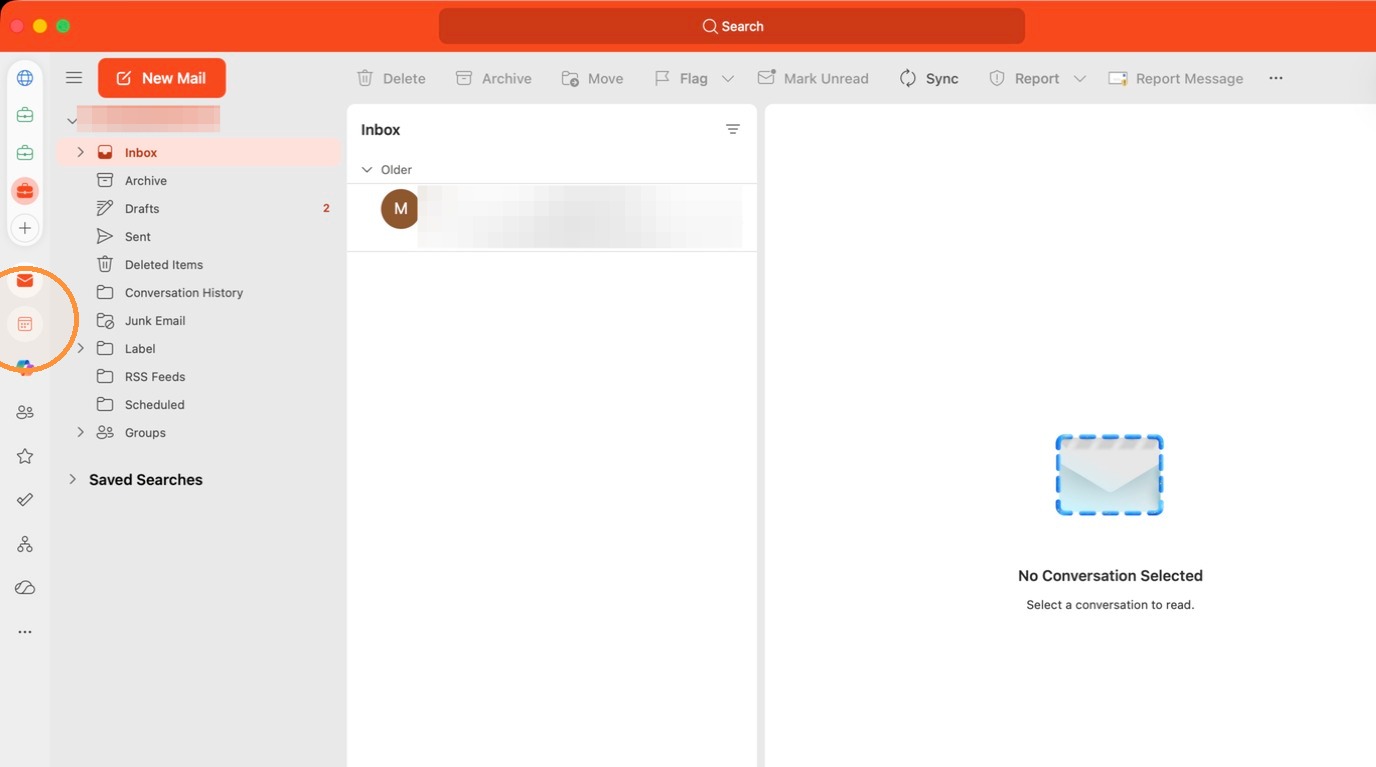Open the Inbox filter icon
This screenshot has height=767, width=1376.
pyautogui.click(x=733, y=129)
